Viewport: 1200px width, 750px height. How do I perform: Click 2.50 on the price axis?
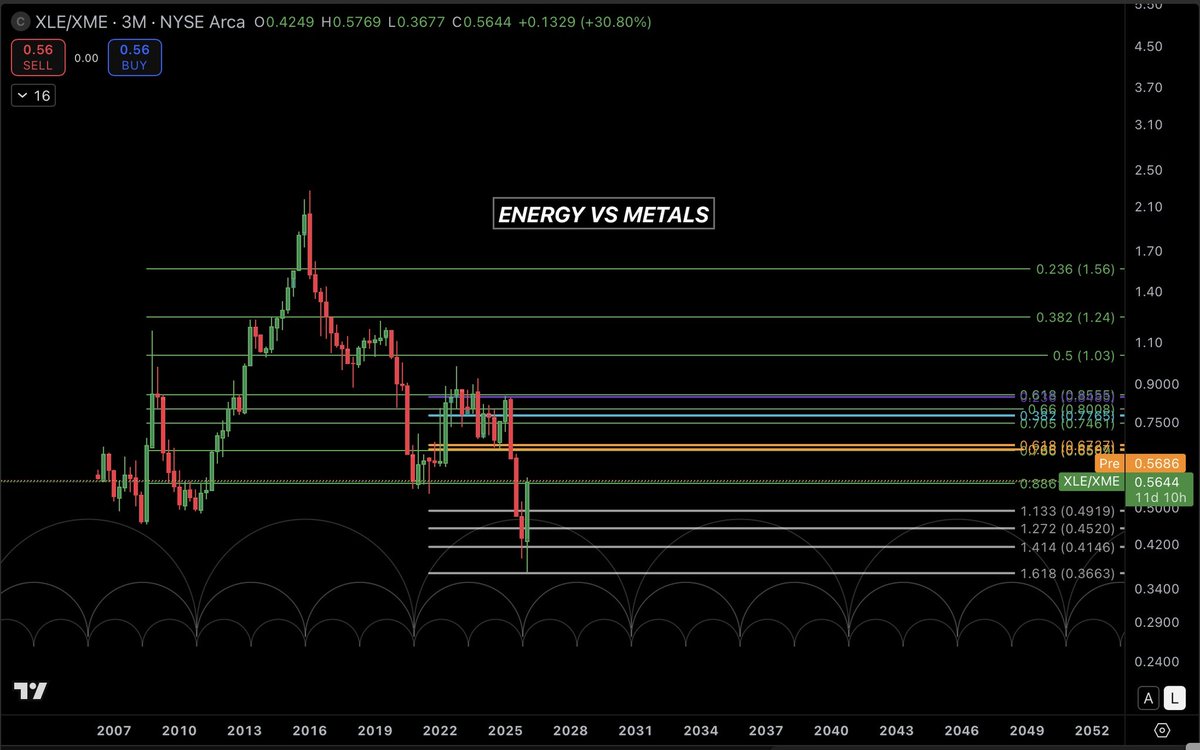tap(1148, 170)
